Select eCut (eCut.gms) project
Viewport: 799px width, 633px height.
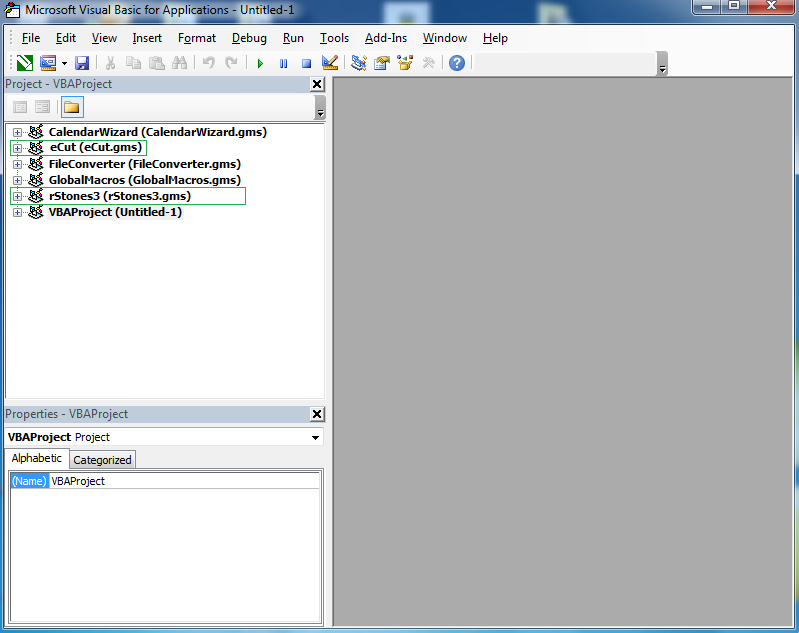point(95,147)
